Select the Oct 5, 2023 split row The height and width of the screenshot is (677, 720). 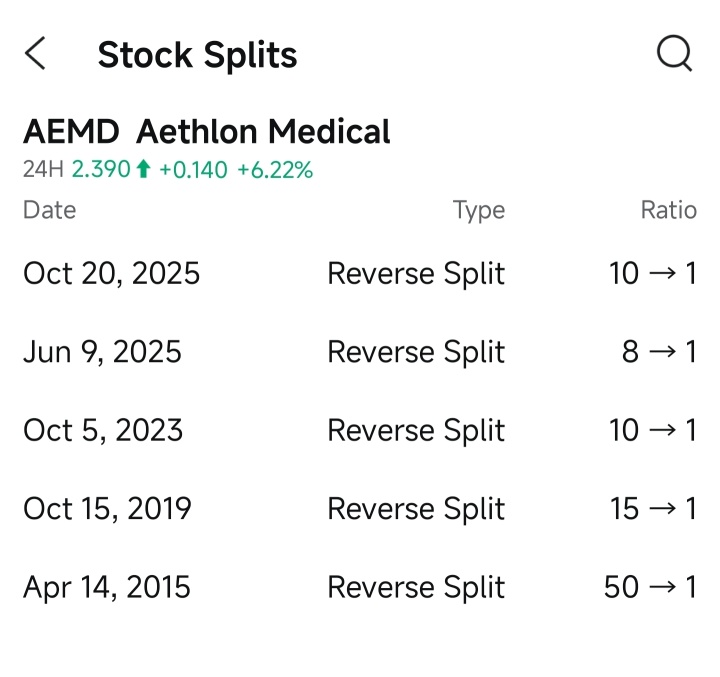pyautogui.click(x=360, y=430)
